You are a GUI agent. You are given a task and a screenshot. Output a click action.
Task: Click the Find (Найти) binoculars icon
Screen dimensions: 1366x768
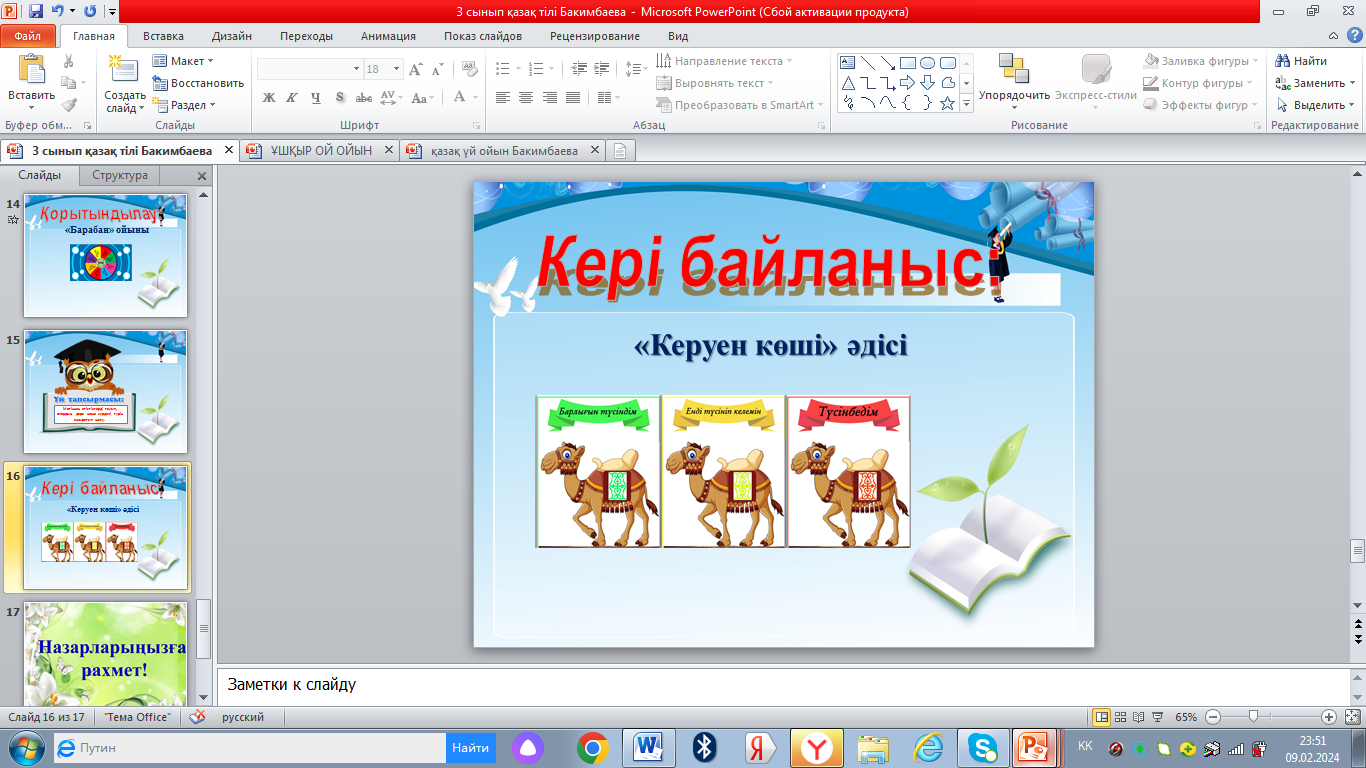(1283, 61)
